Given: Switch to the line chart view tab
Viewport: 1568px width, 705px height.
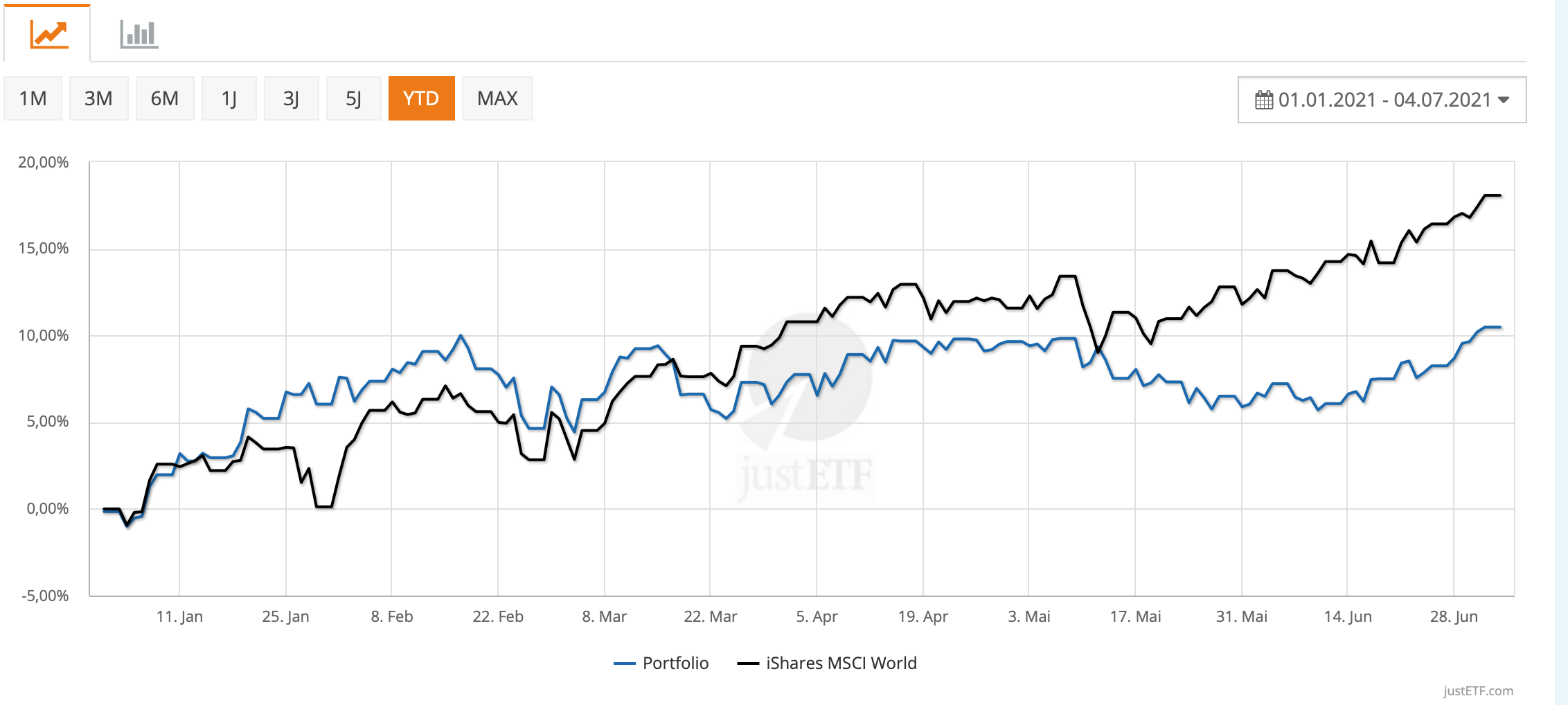Looking at the screenshot, I should [x=48, y=34].
